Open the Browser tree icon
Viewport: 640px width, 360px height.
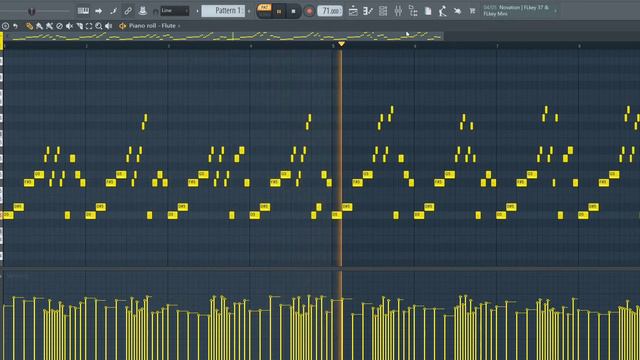click(x=413, y=11)
